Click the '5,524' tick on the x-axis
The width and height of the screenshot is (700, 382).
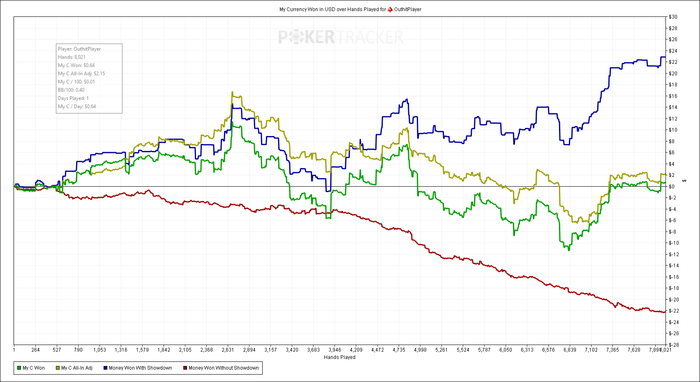click(x=463, y=351)
